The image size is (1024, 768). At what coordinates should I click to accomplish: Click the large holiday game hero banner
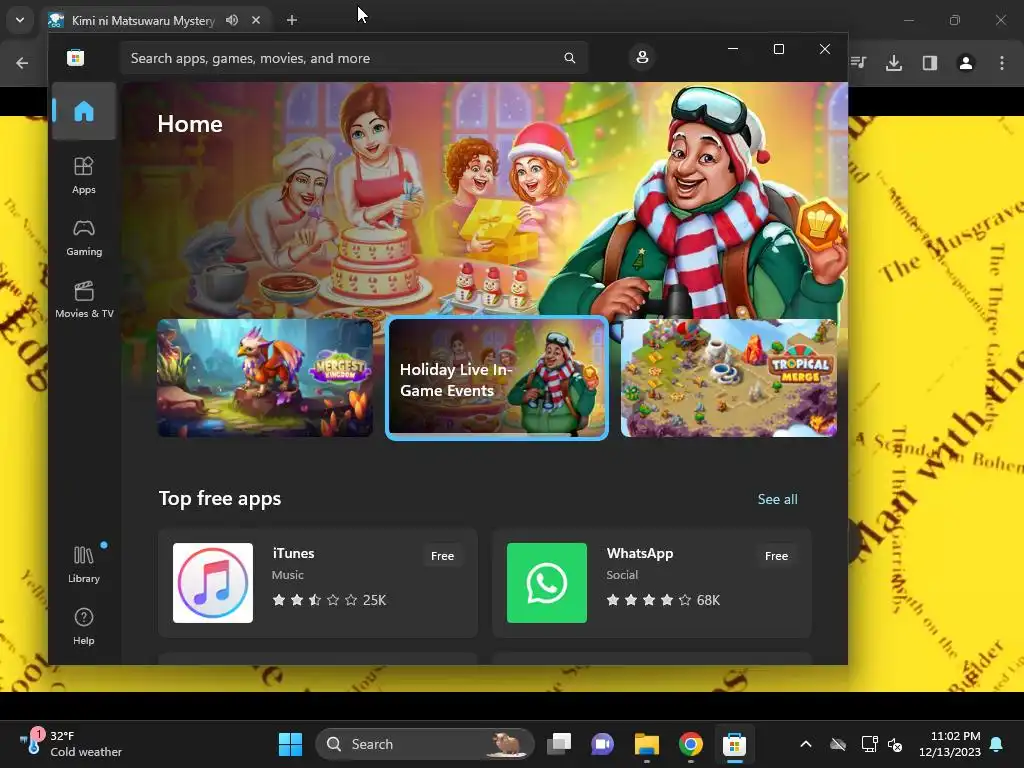coord(485,199)
